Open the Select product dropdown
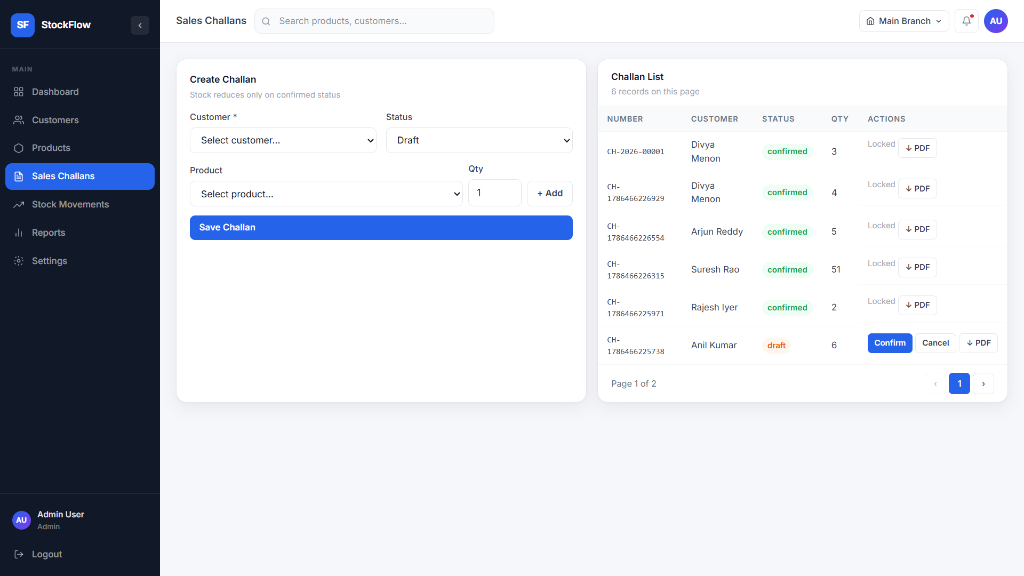Viewport: 1024px width, 576px height. coord(326,194)
